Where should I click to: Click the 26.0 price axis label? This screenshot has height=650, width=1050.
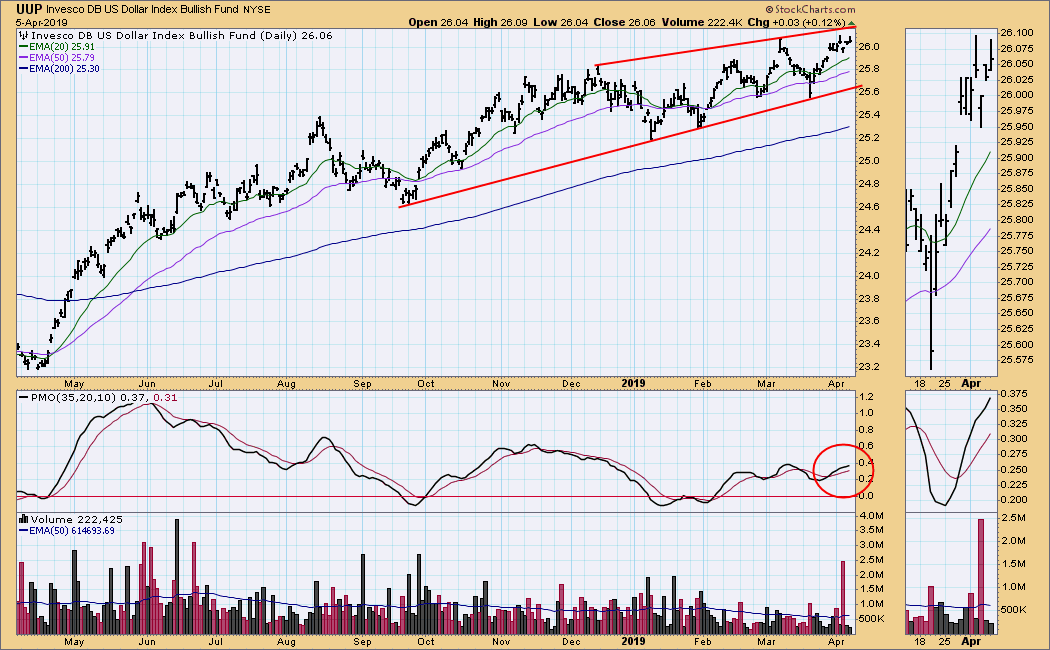click(868, 47)
